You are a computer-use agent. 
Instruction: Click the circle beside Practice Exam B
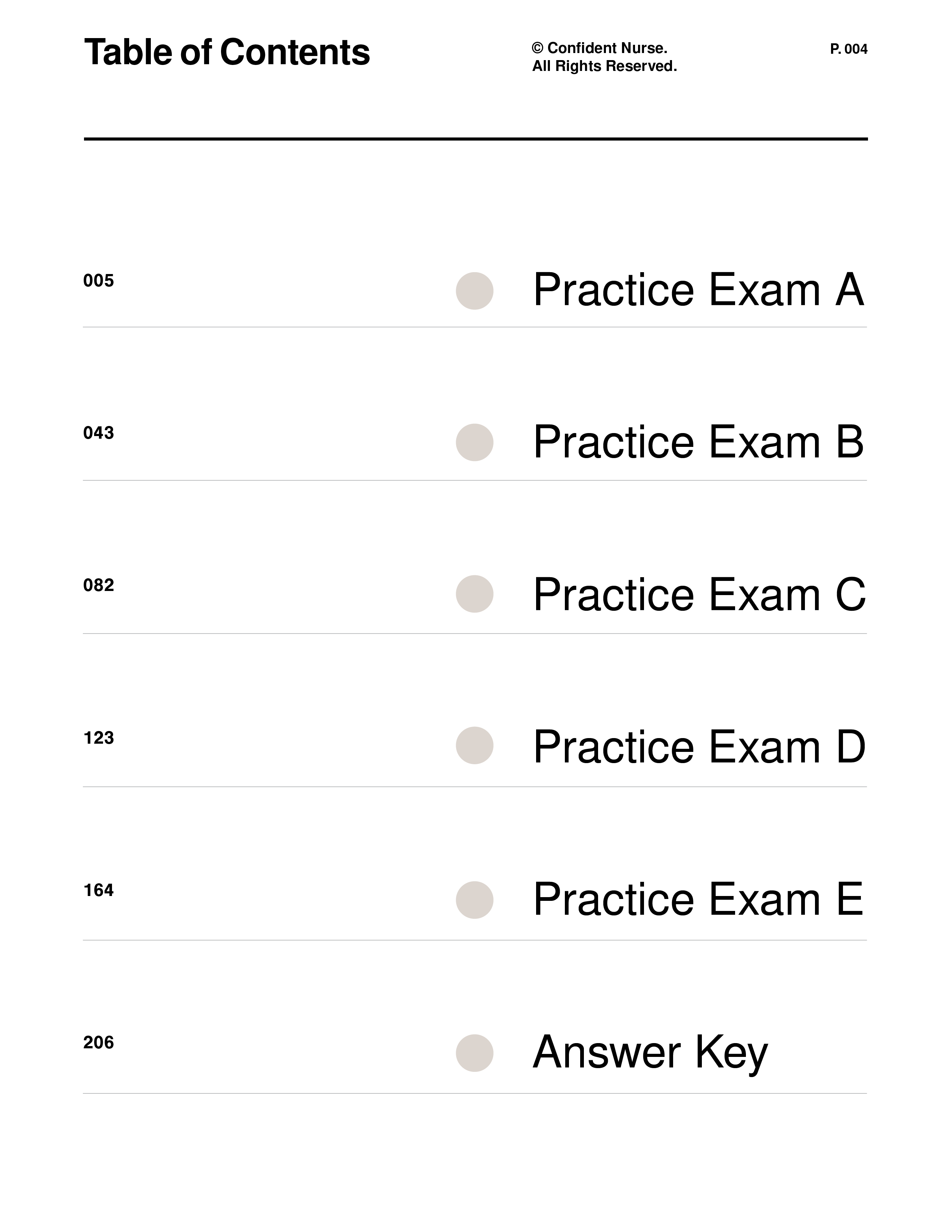(474, 442)
